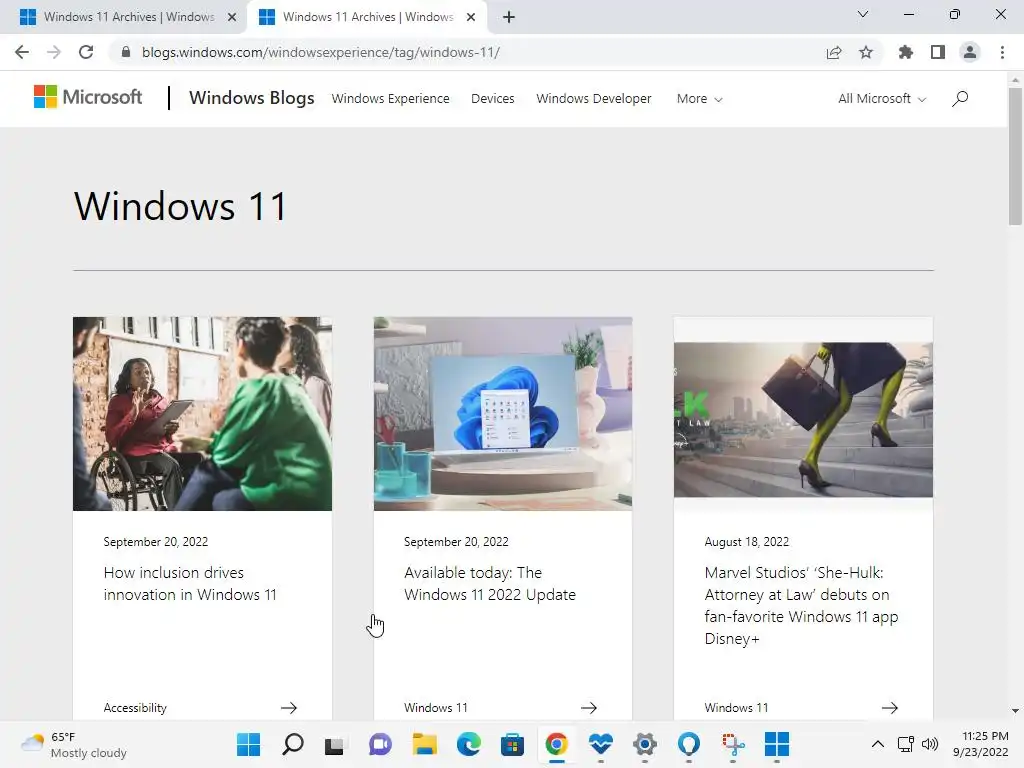Screen dimensions: 1024x768
Task: Click the Accessibility category link
Action: (135, 707)
